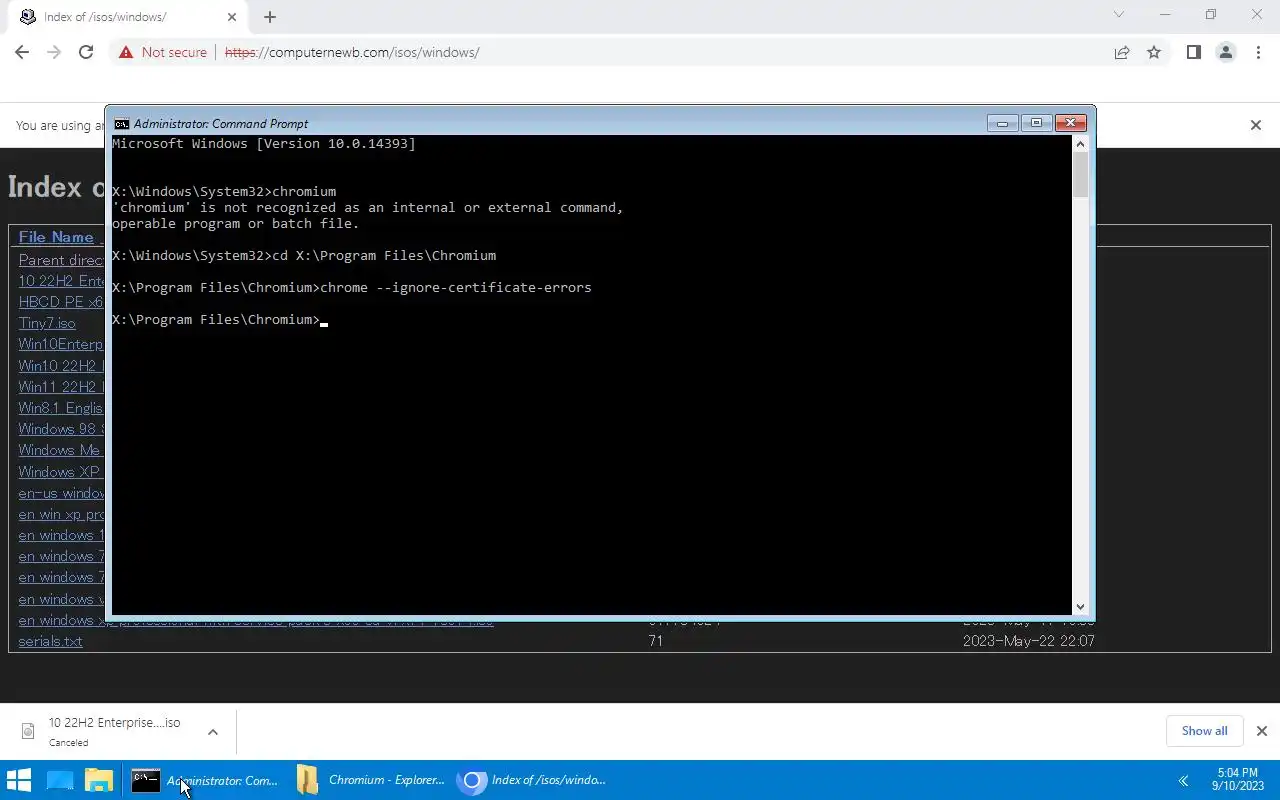
Task: Open the profile avatar menu
Action: [x=1226, y=52]
